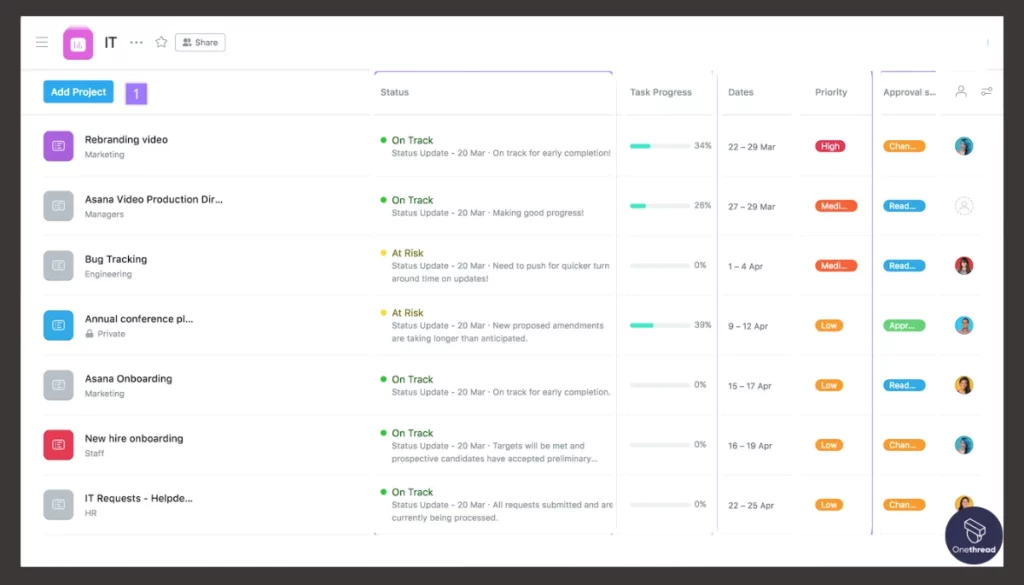Click the 0% progress bar for Bug Tracking

660,266
